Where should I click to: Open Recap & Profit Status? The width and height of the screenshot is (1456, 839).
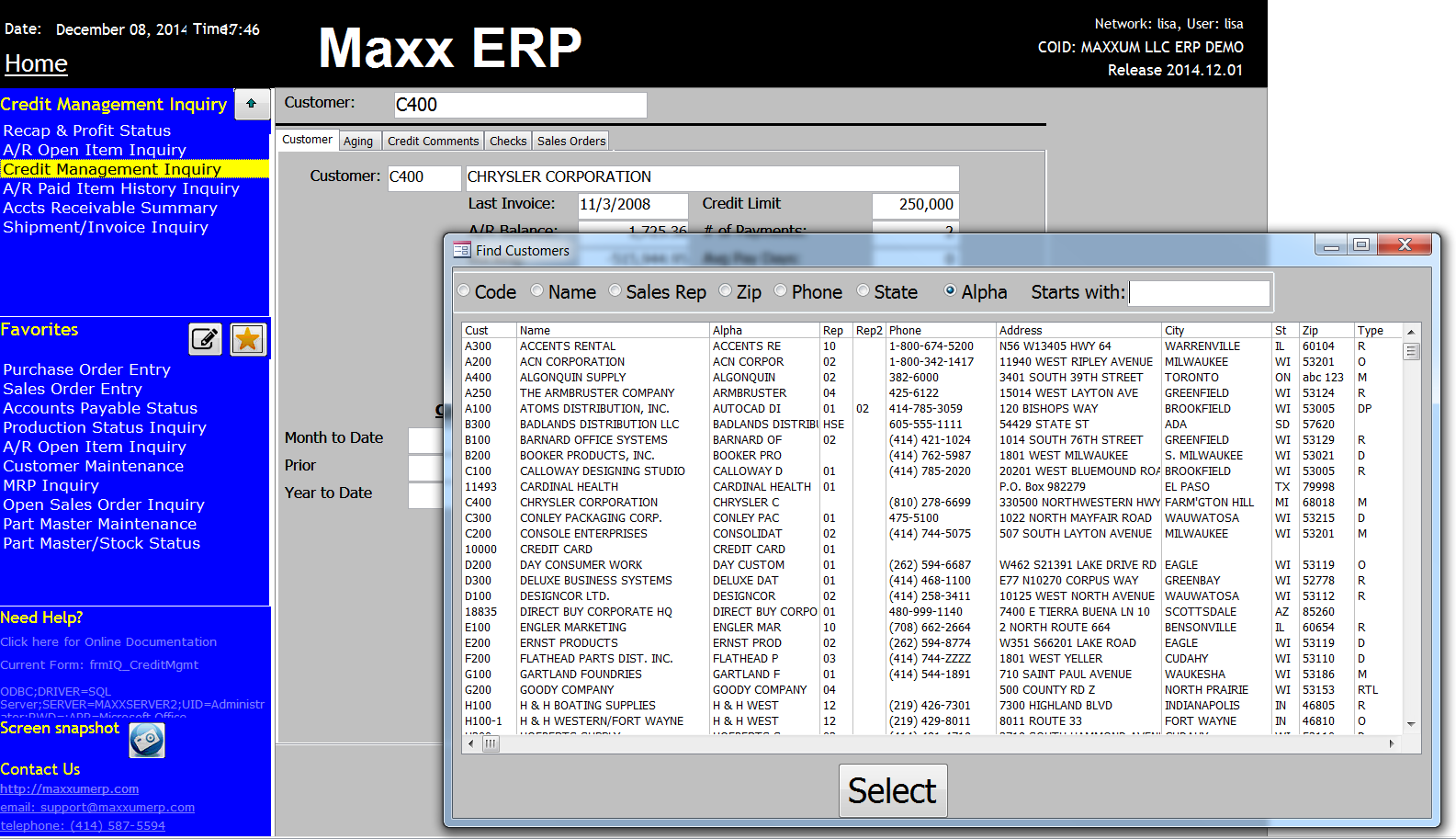[x=87, y=130]
